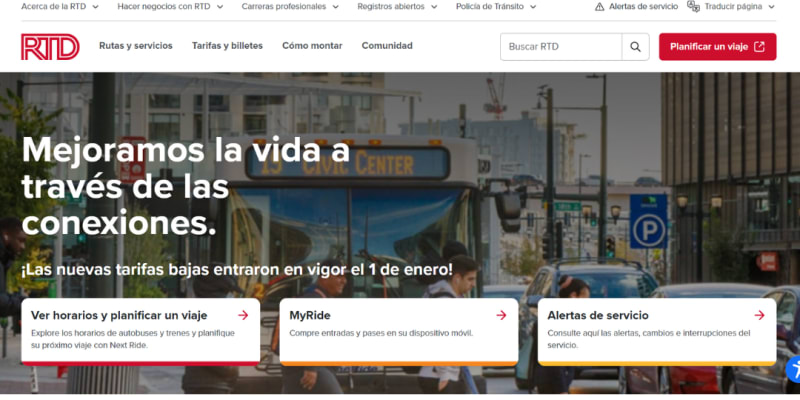
Task: Open the Cómo montar menu item
Action: (312, 46)
